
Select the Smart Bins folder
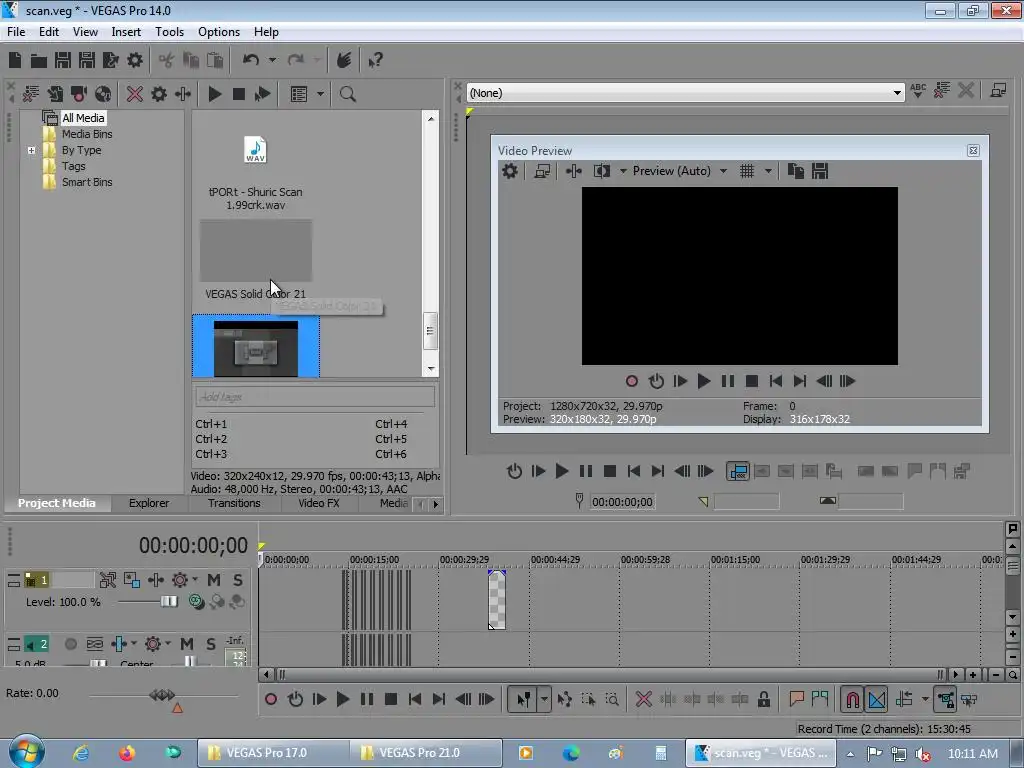87,182
